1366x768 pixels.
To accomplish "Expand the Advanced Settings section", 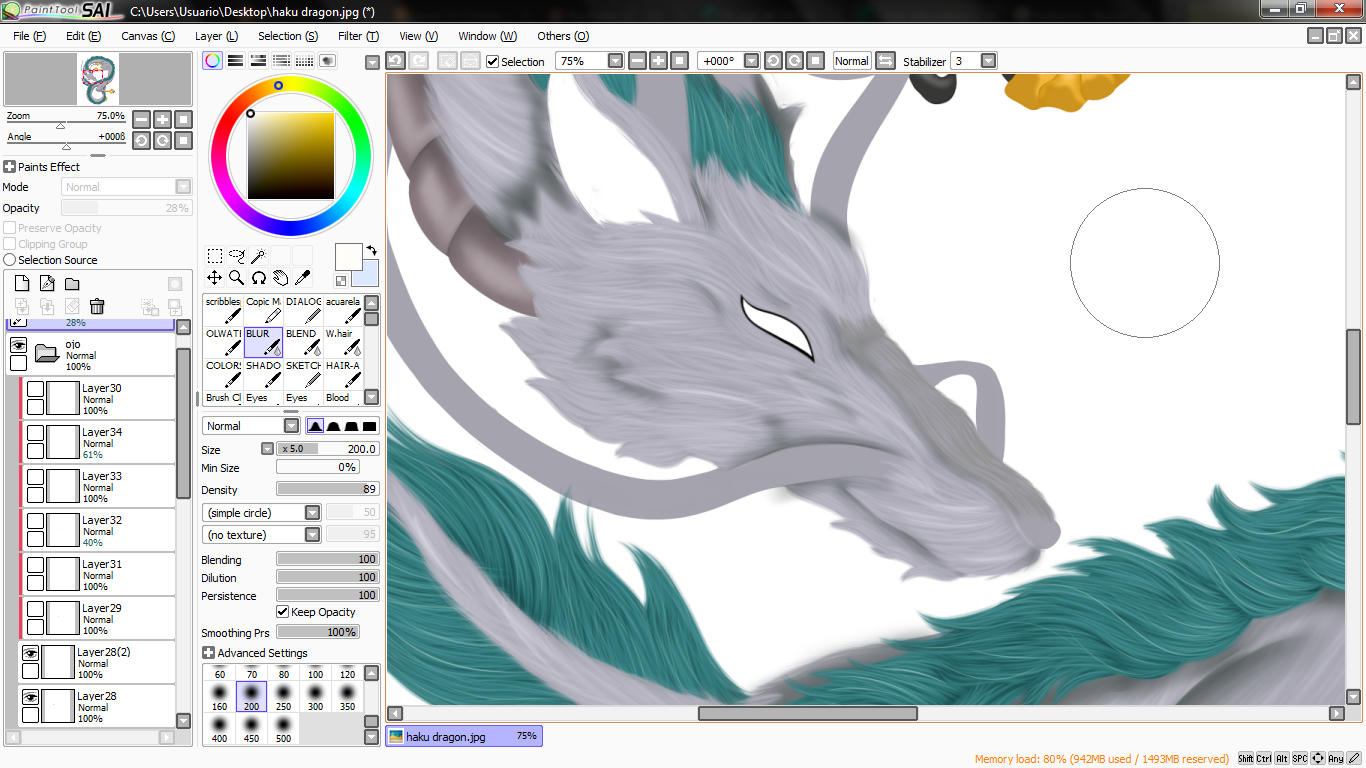I will (208, 653).
